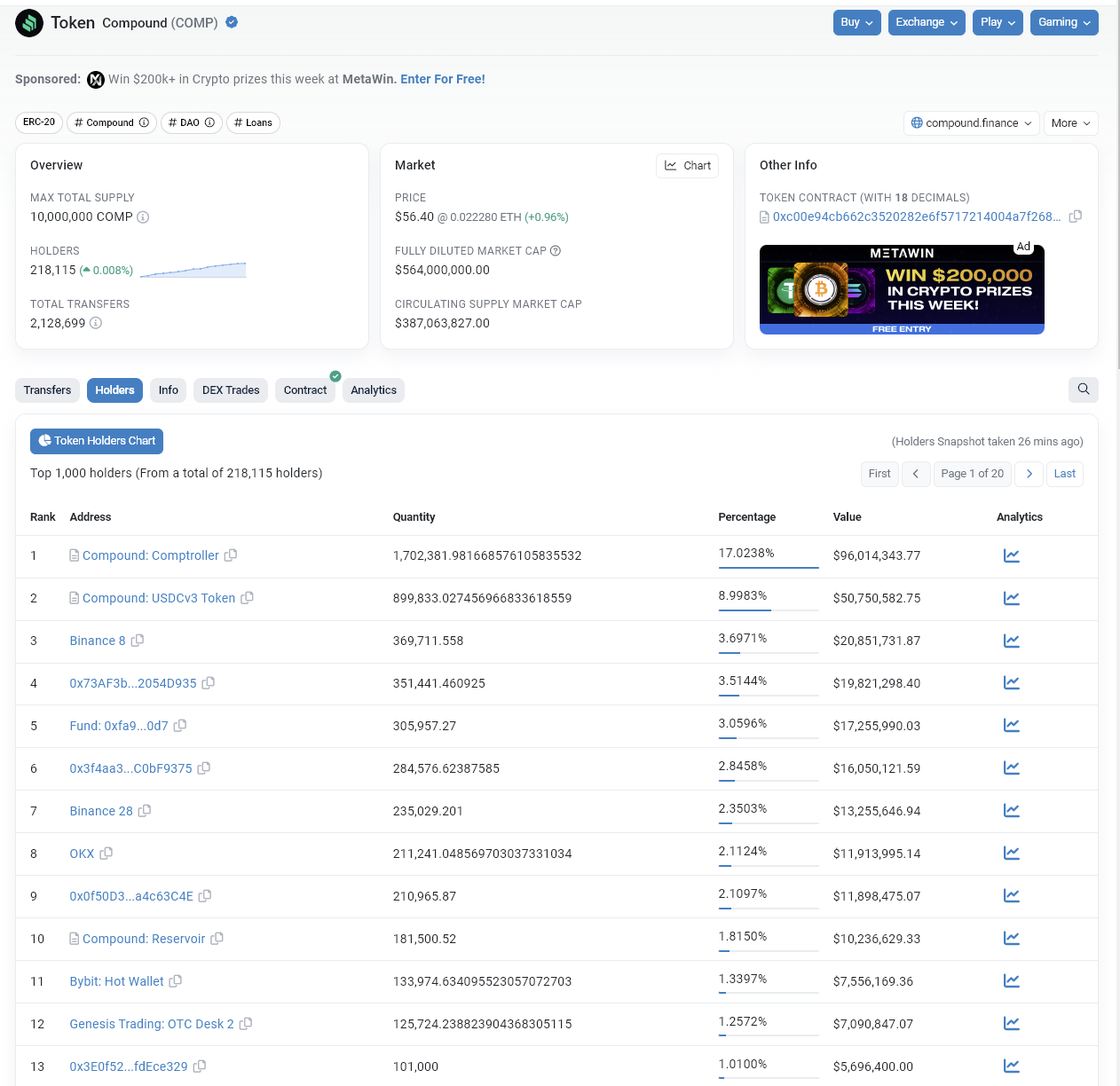The width and height of the screenshot is (1120, 1086).
Task: Click the Enter For Free! sponsored link
Action: [x=443, y=79]
